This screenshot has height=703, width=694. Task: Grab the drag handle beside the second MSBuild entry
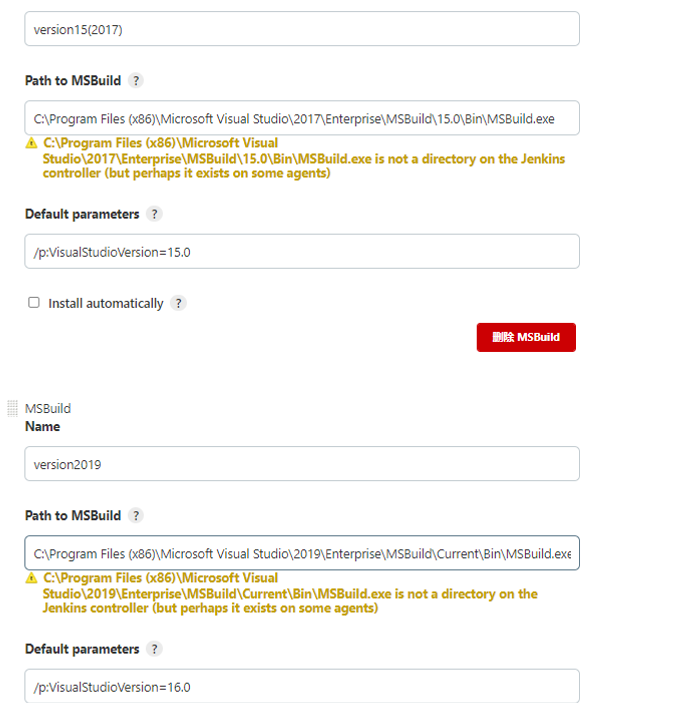(x=13, y=408)
